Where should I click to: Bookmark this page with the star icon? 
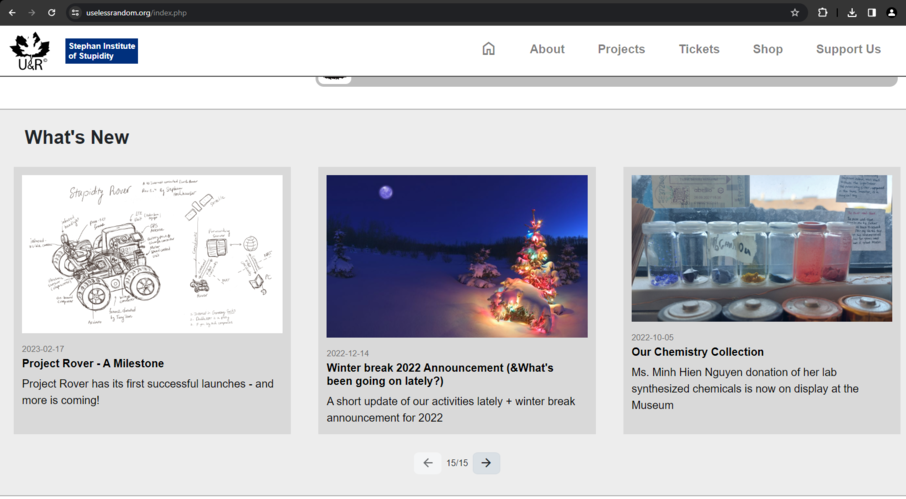[795, 13]
